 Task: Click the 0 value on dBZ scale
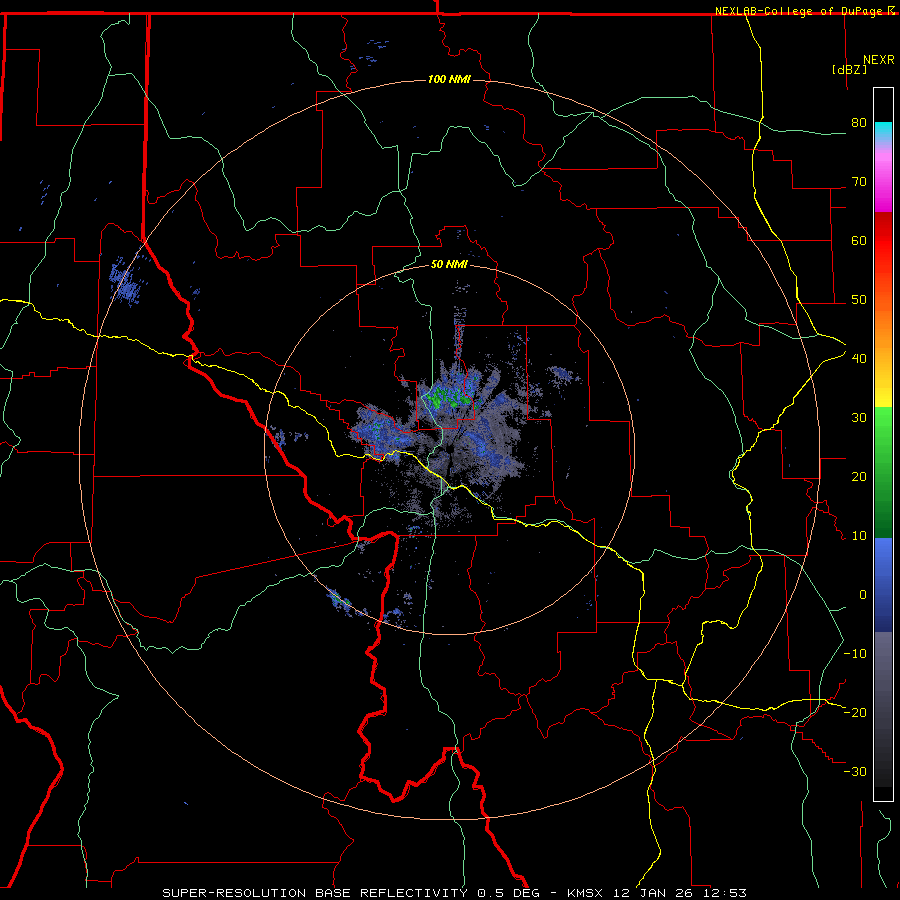[863, 595]
